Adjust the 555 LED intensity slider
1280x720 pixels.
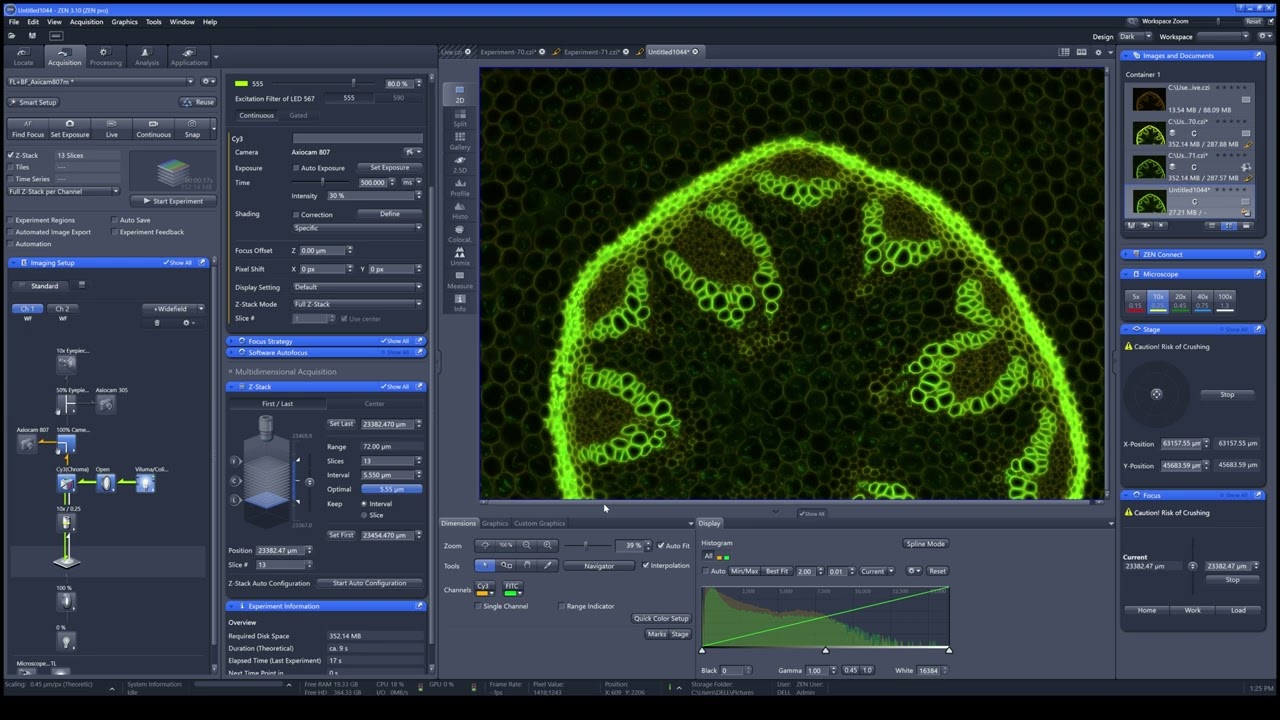[353, 84]
